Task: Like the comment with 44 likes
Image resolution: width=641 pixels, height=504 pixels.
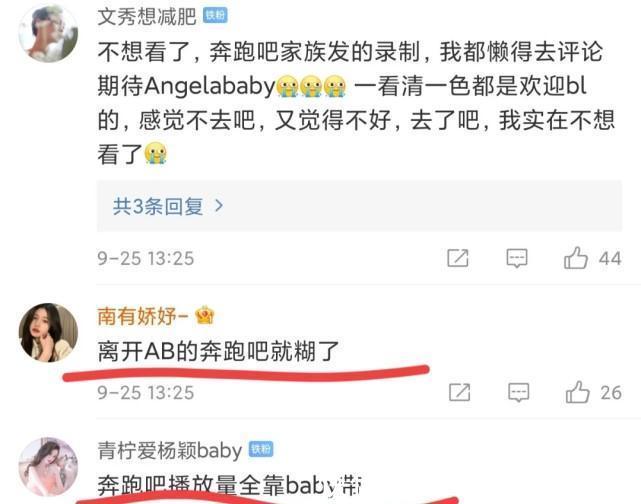Action: [x=576, y=258]
